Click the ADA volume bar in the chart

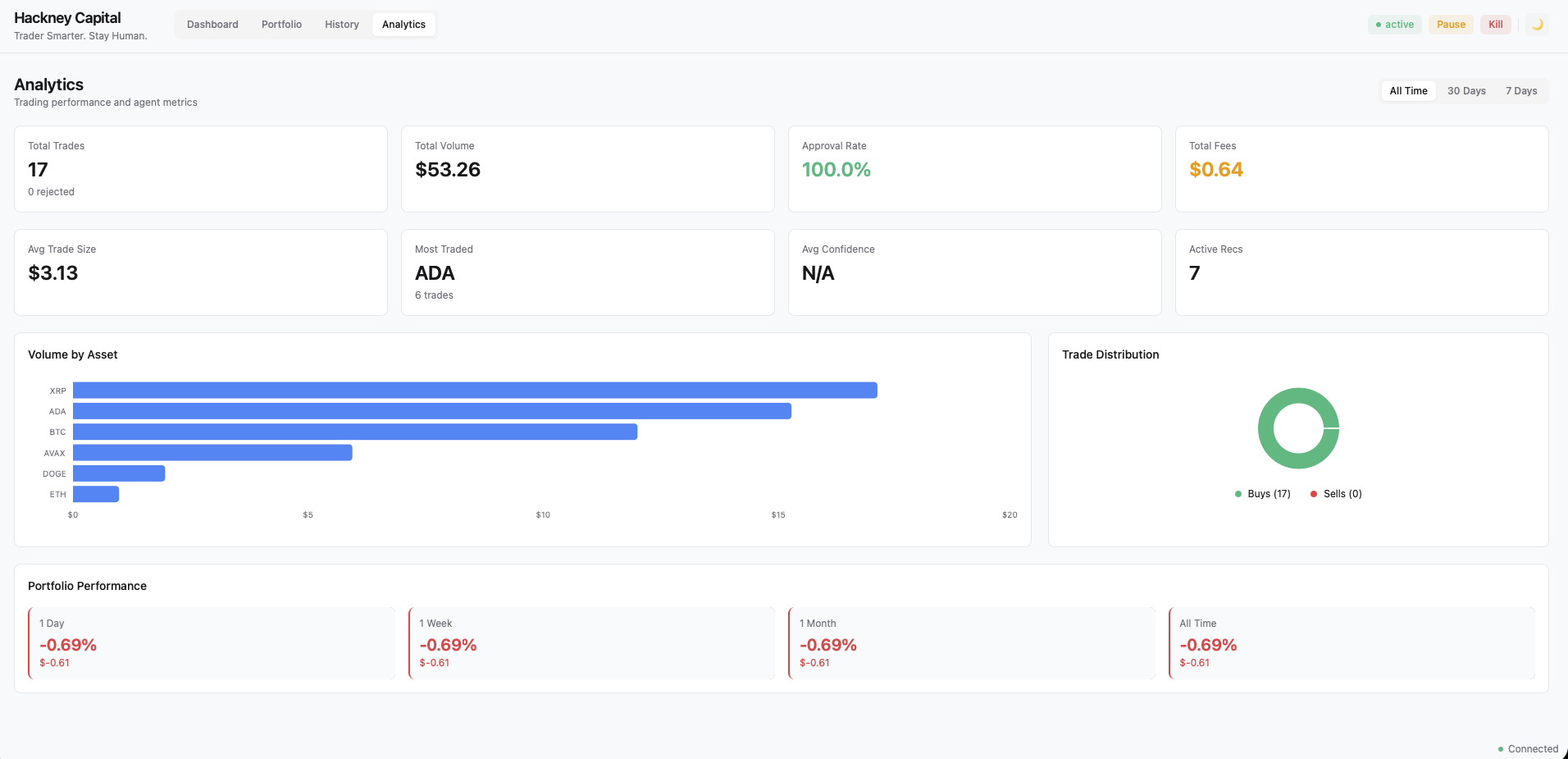click(x=431, y=410)
